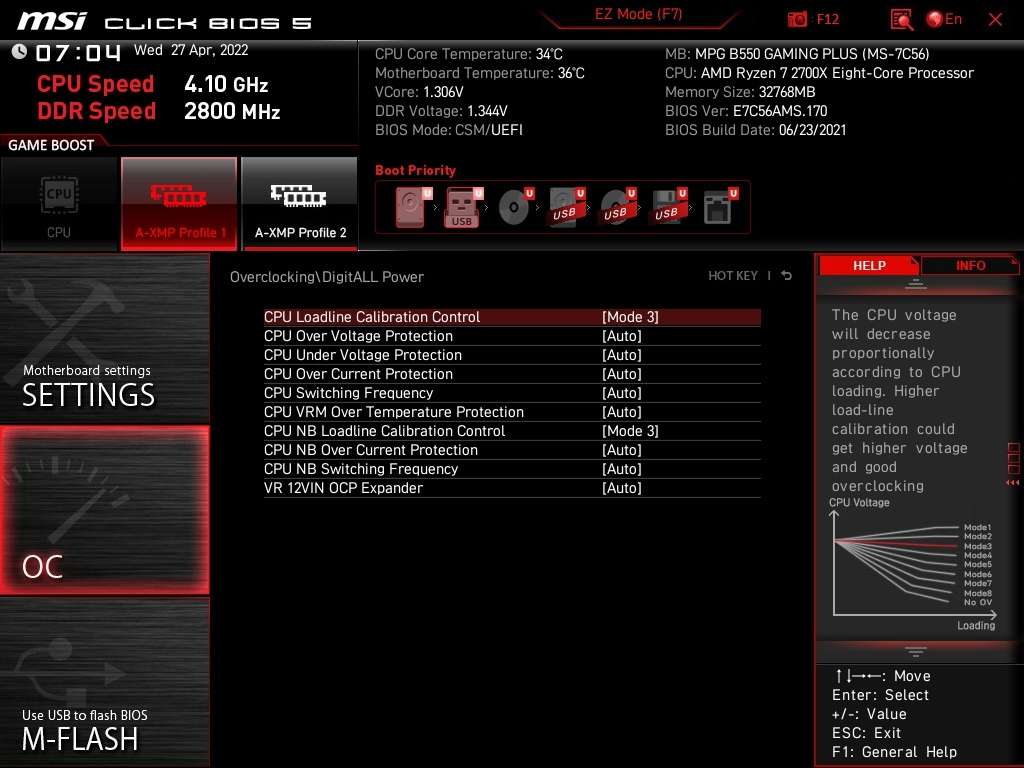Open M-FLASH to flash BIOS
The height and width of the screenshot is (768, 1024).
[x=104, y=682]
